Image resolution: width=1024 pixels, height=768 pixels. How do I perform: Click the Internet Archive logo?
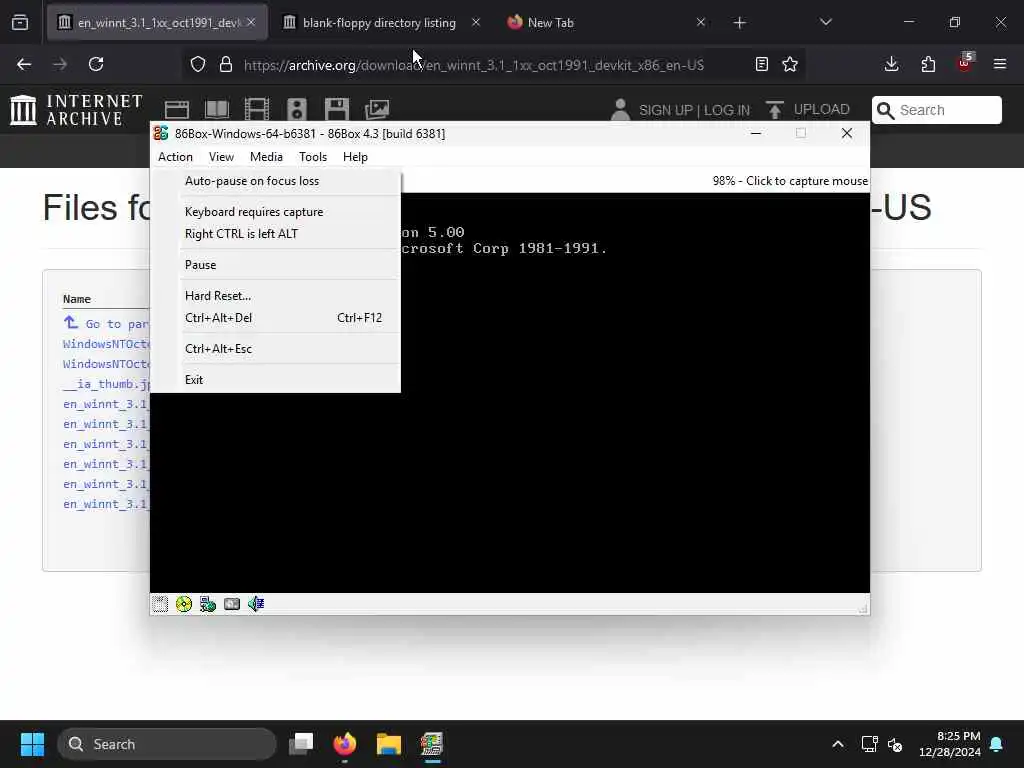coord(76,109)
